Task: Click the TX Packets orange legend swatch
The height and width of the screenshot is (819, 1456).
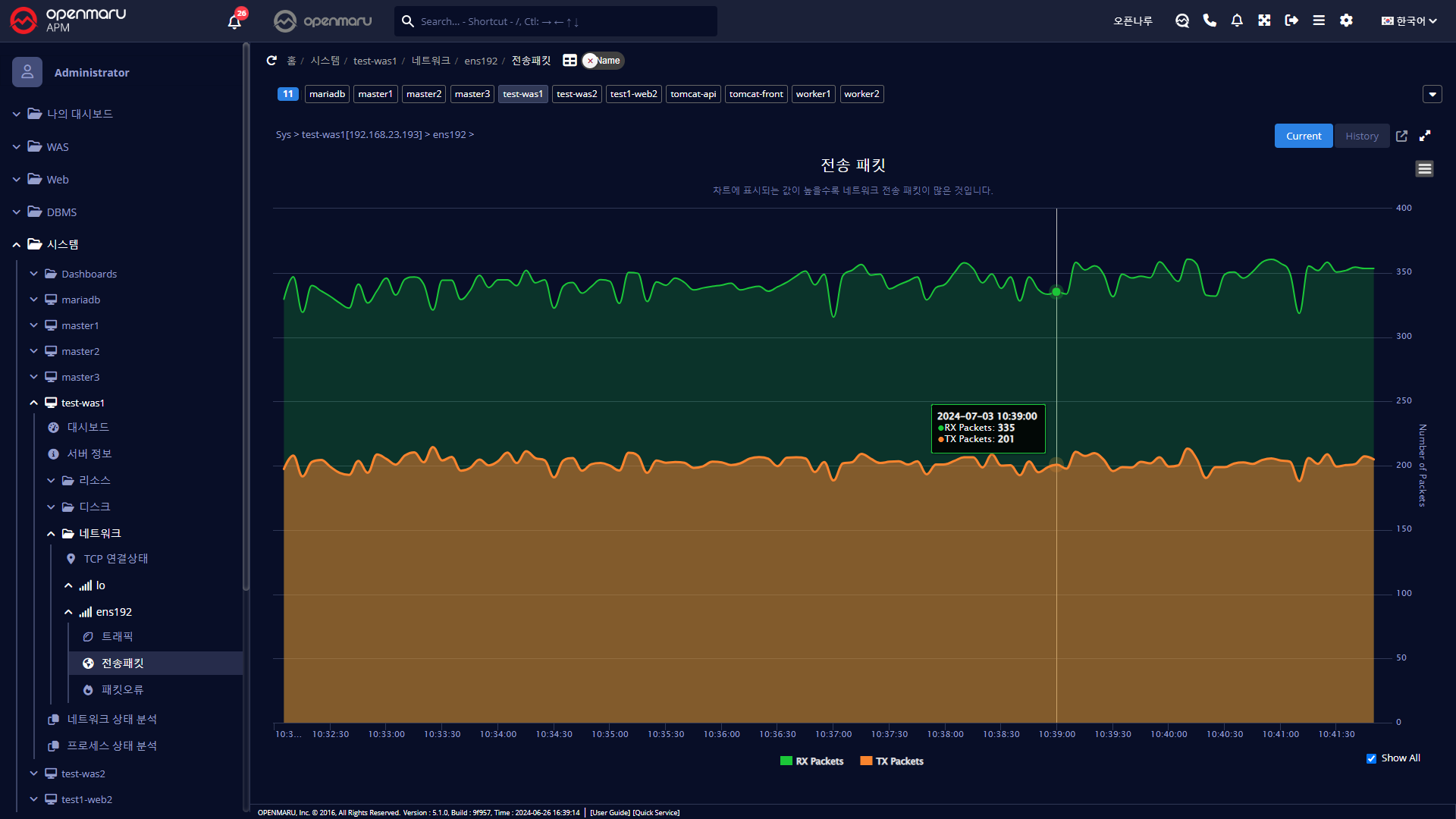Action: click(x=866, y=761)
